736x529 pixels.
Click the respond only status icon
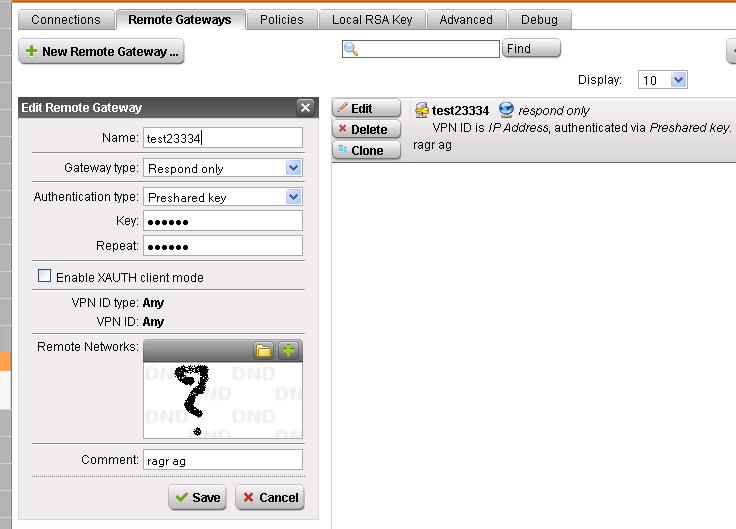point(506,110)
